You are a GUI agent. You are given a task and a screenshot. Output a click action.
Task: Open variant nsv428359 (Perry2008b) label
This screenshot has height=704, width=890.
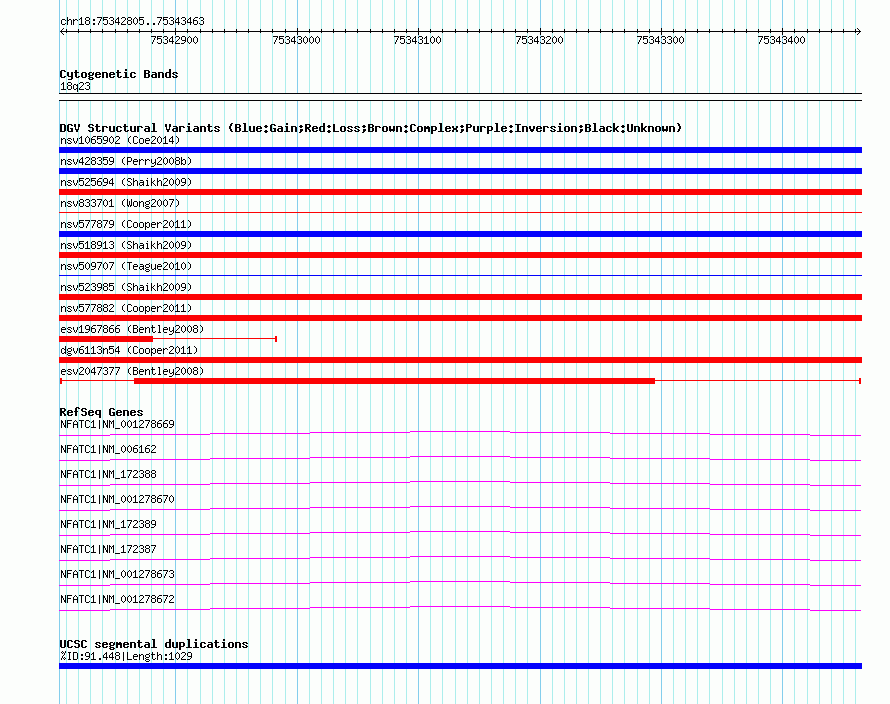pyautogui.click(x=126, y=161)
